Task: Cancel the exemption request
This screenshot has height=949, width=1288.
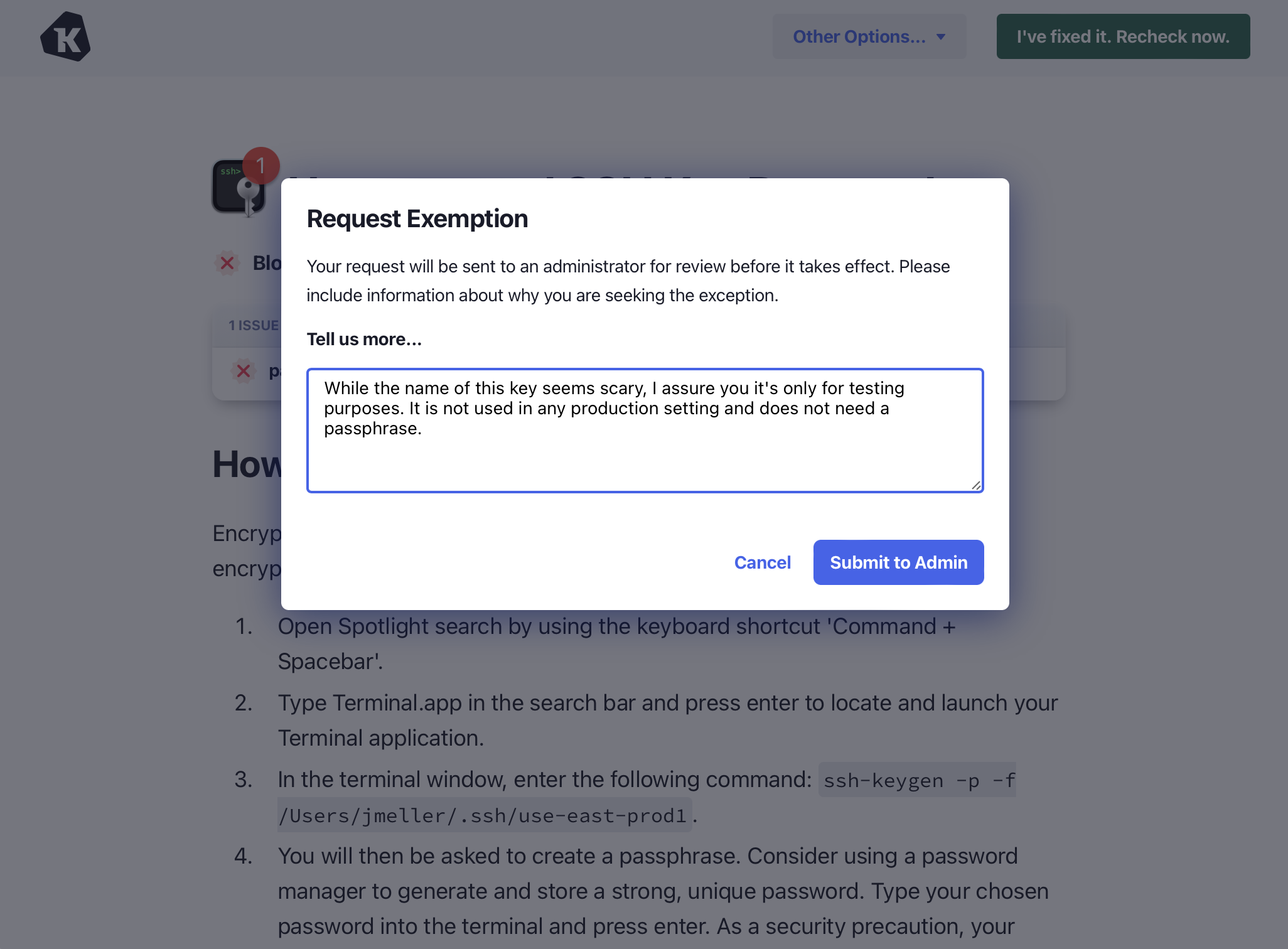Action: 762,562
